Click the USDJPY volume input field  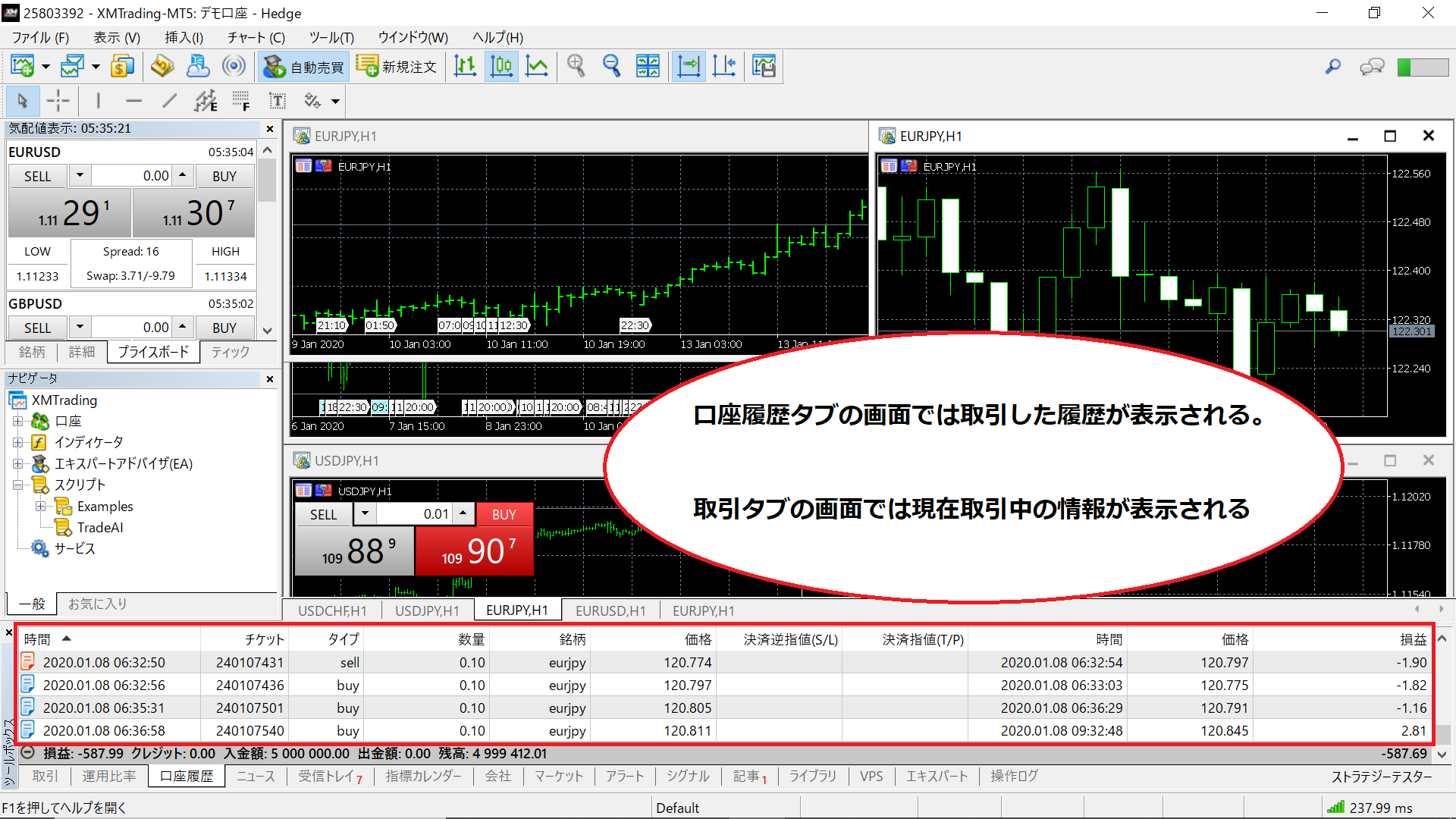[x=413, y=513]
